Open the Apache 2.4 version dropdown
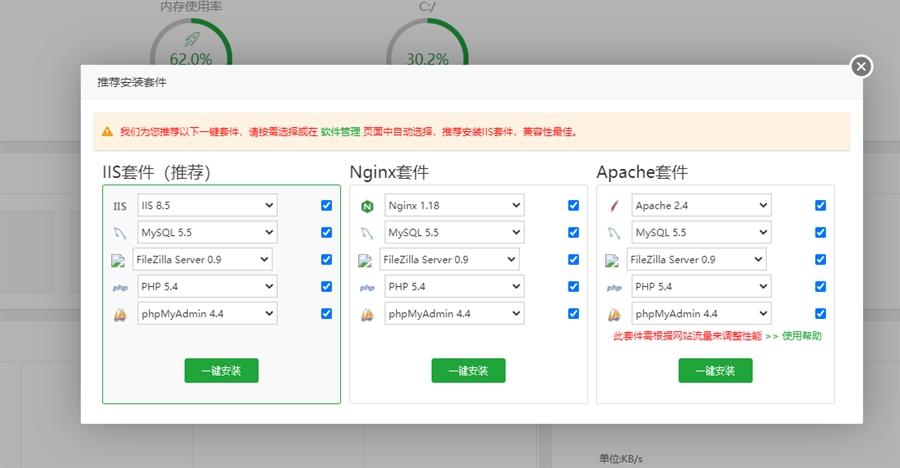 coord(700,205)
